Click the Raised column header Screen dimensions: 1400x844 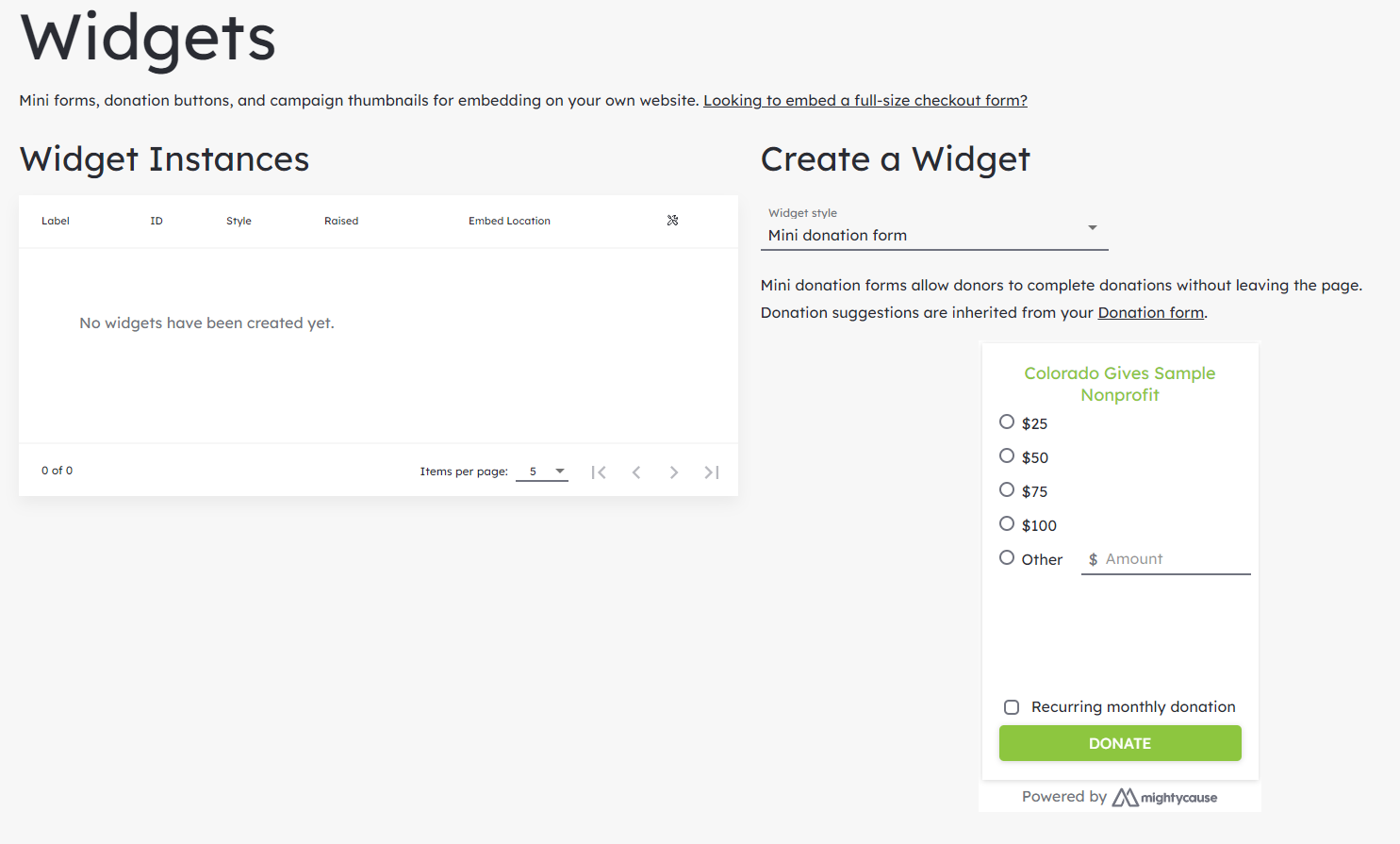click(341, 221)
